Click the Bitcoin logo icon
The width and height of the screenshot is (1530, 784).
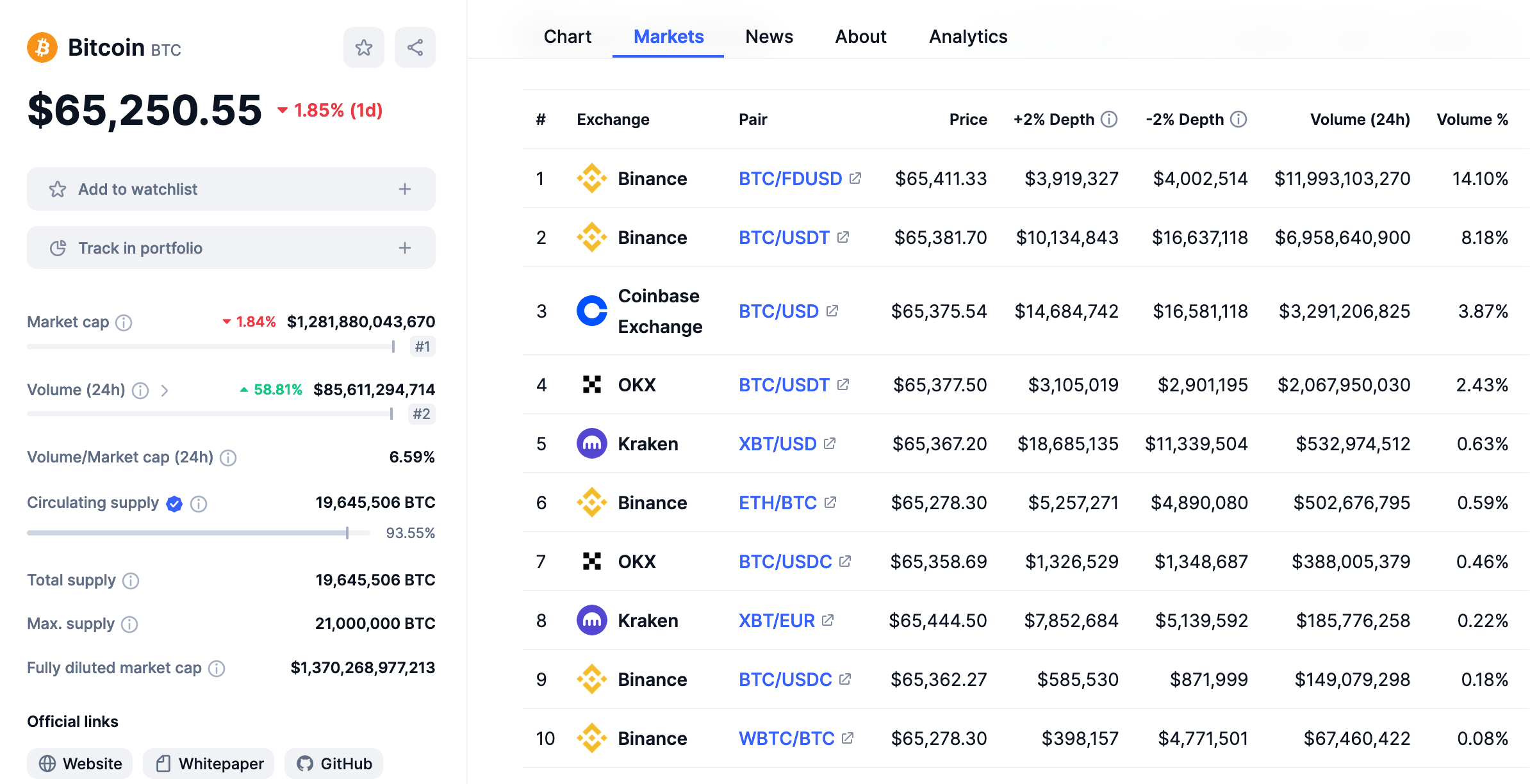click(x=42, y=47)
